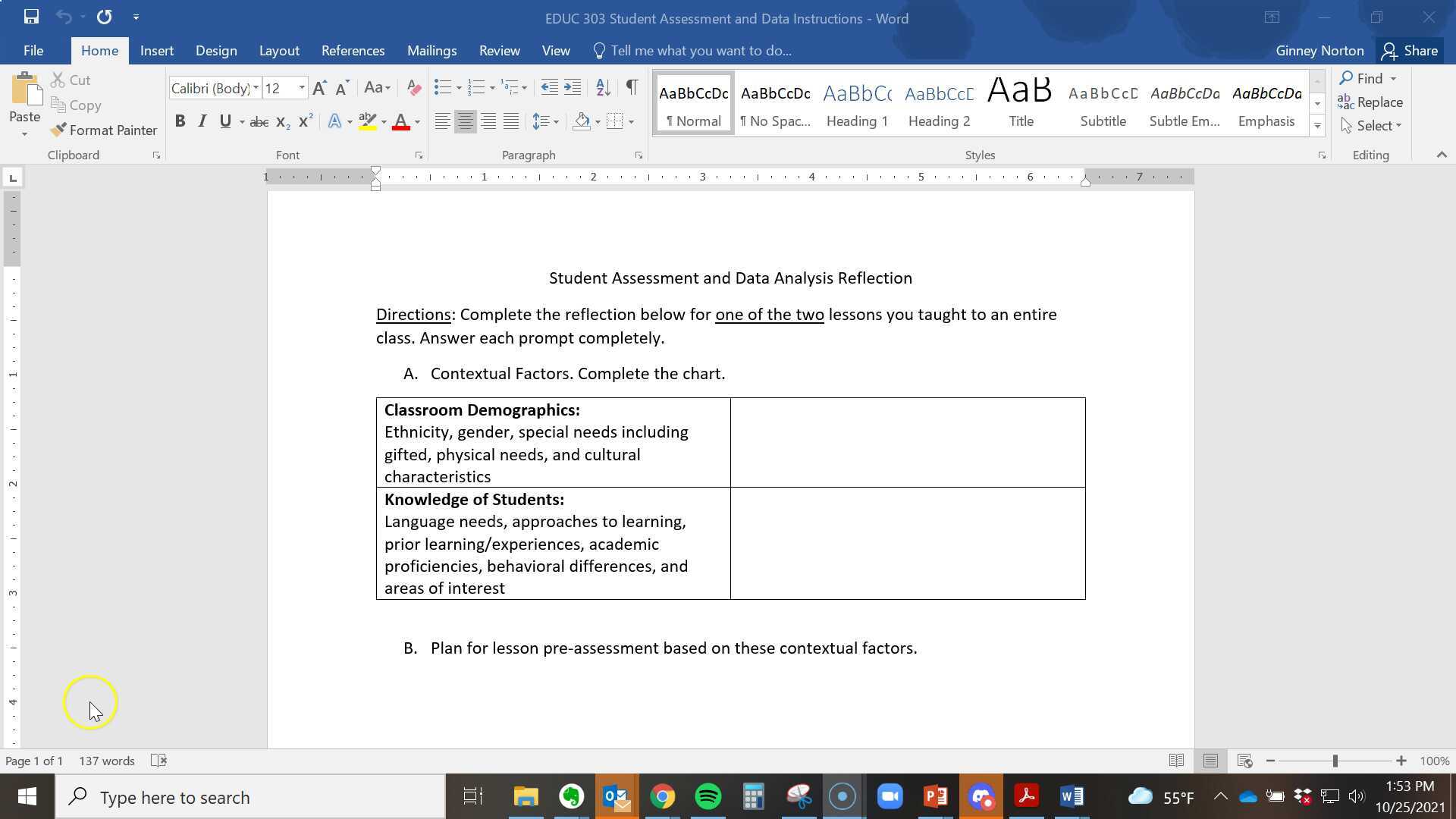
Task: Open the Mailings tab
Action: pyautogui.click(x=431, y=50)
